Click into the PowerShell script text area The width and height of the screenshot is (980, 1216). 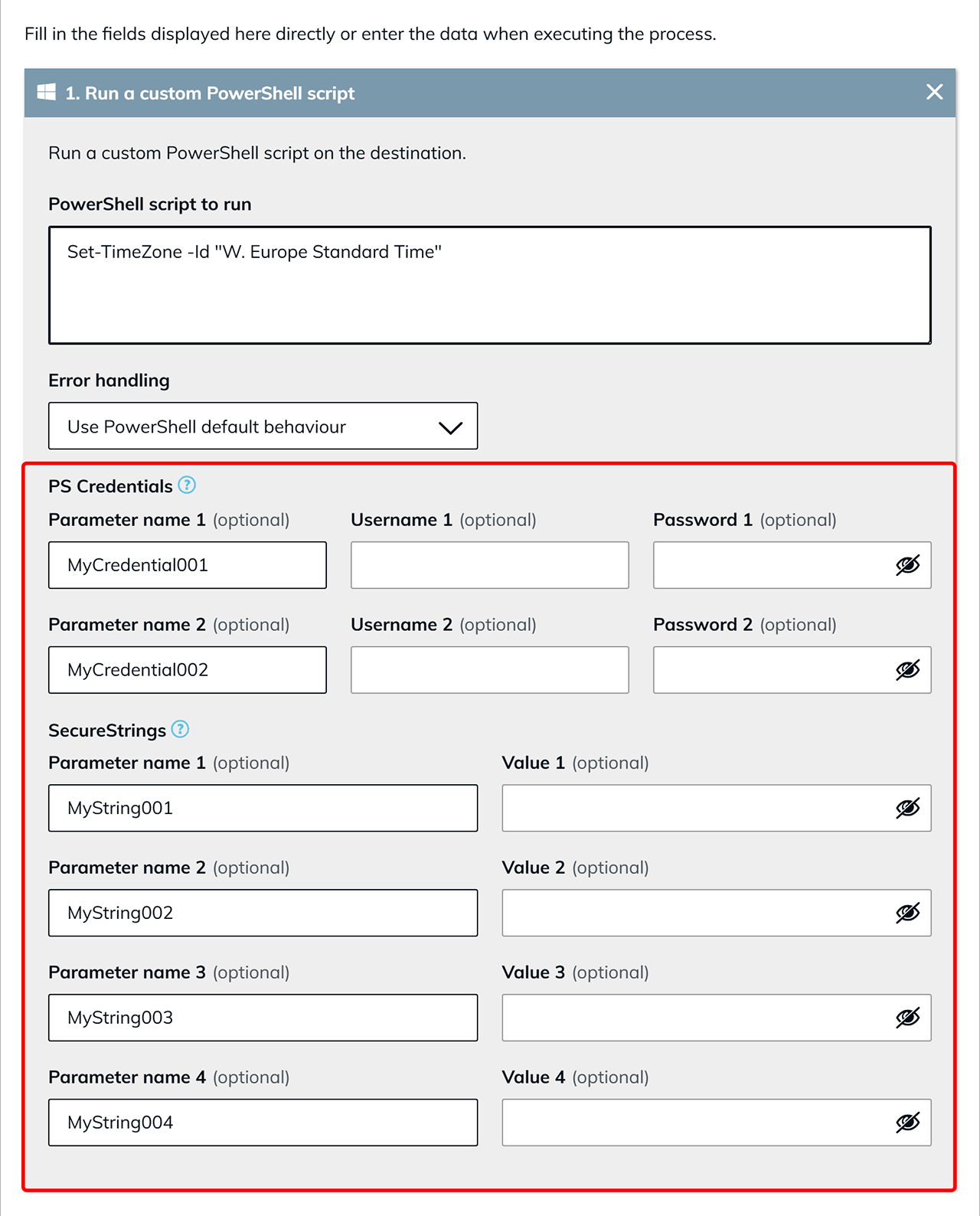coord(490,285)
